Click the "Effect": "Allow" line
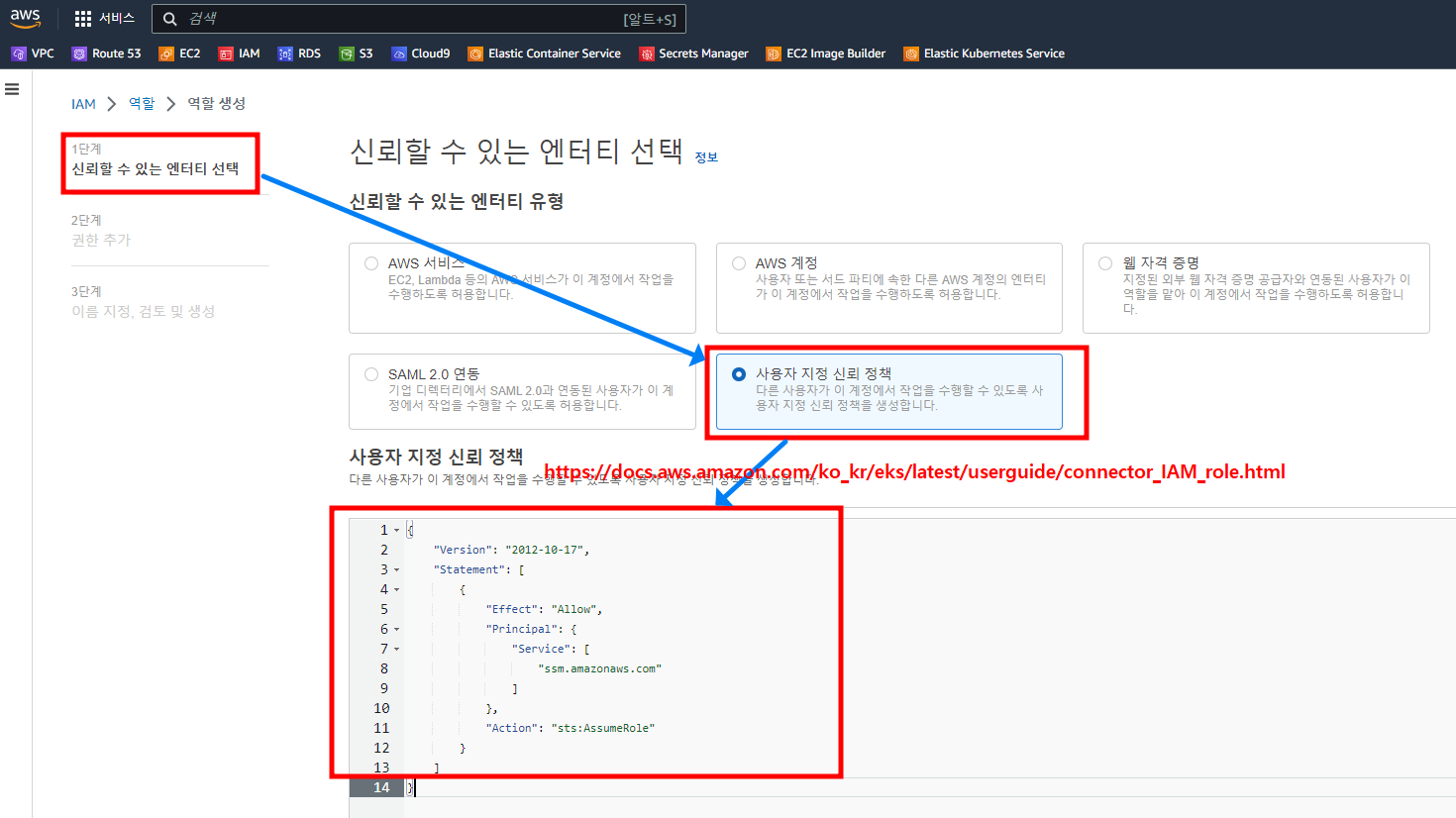Image resolution: width=1456 pixels, height=818 pixels. point(544,609)
